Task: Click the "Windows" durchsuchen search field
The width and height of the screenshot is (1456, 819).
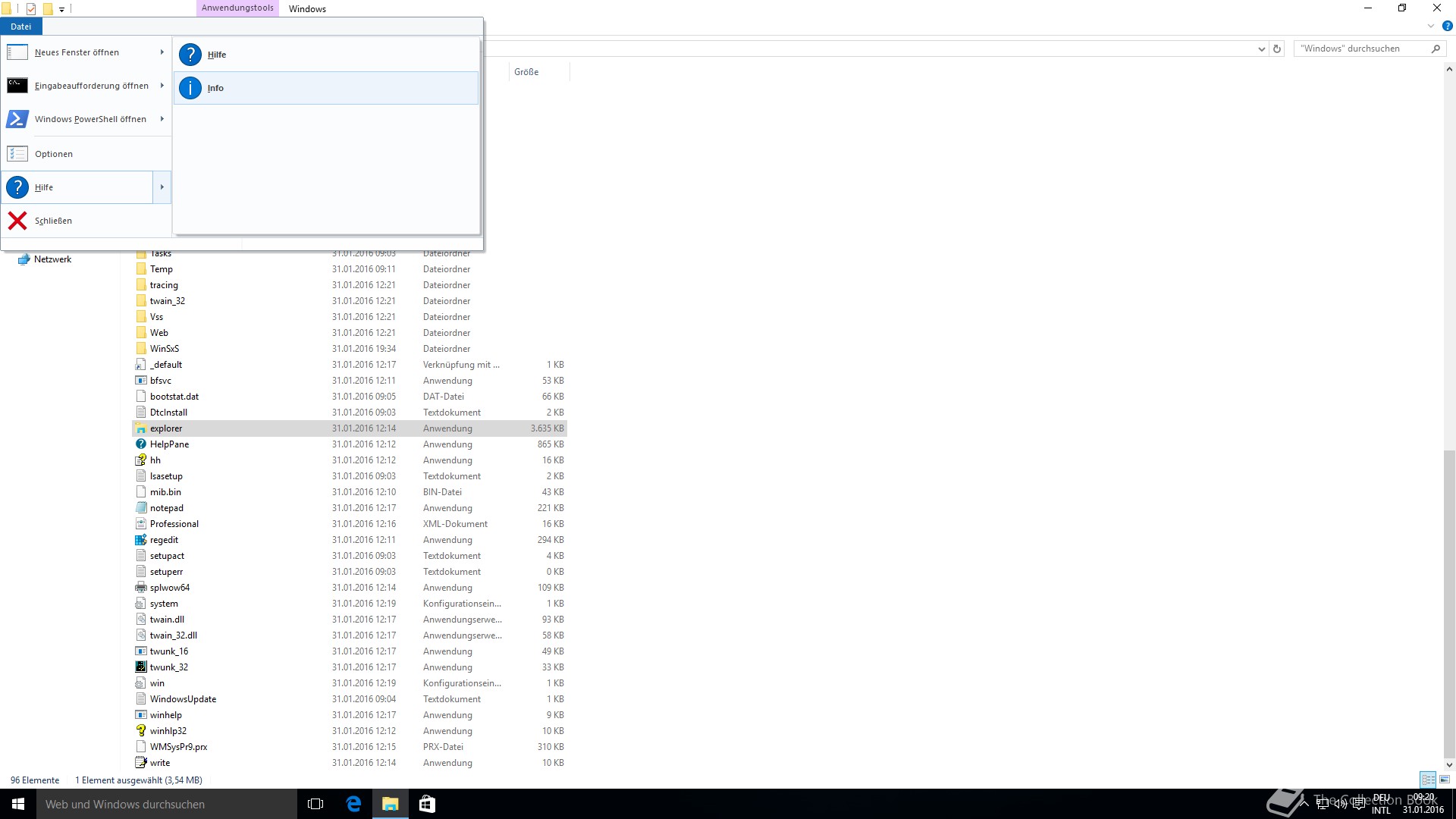Action: 1361,49
